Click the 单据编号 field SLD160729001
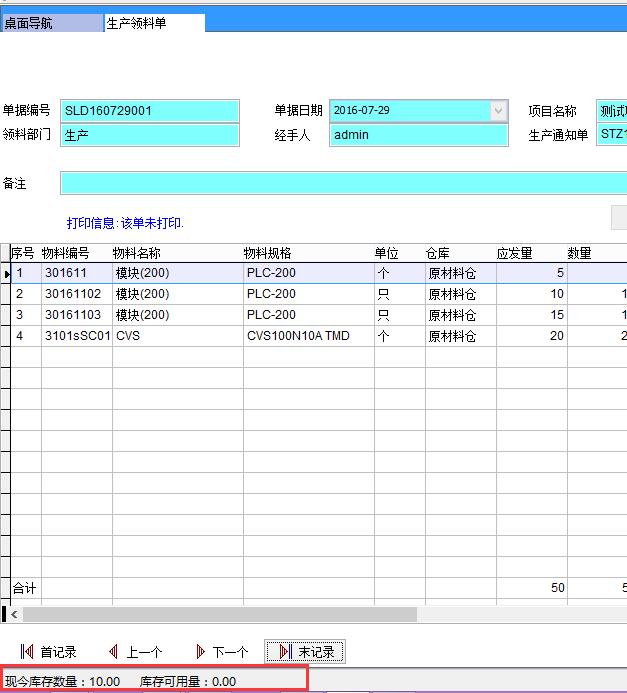The image size is (627, 693). pos(150,111)
